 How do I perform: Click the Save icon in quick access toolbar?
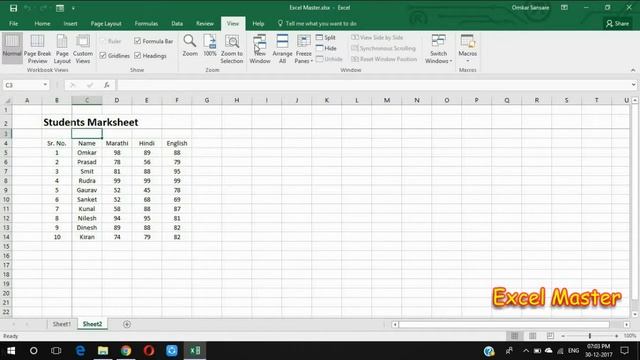[x=13, y=8]
